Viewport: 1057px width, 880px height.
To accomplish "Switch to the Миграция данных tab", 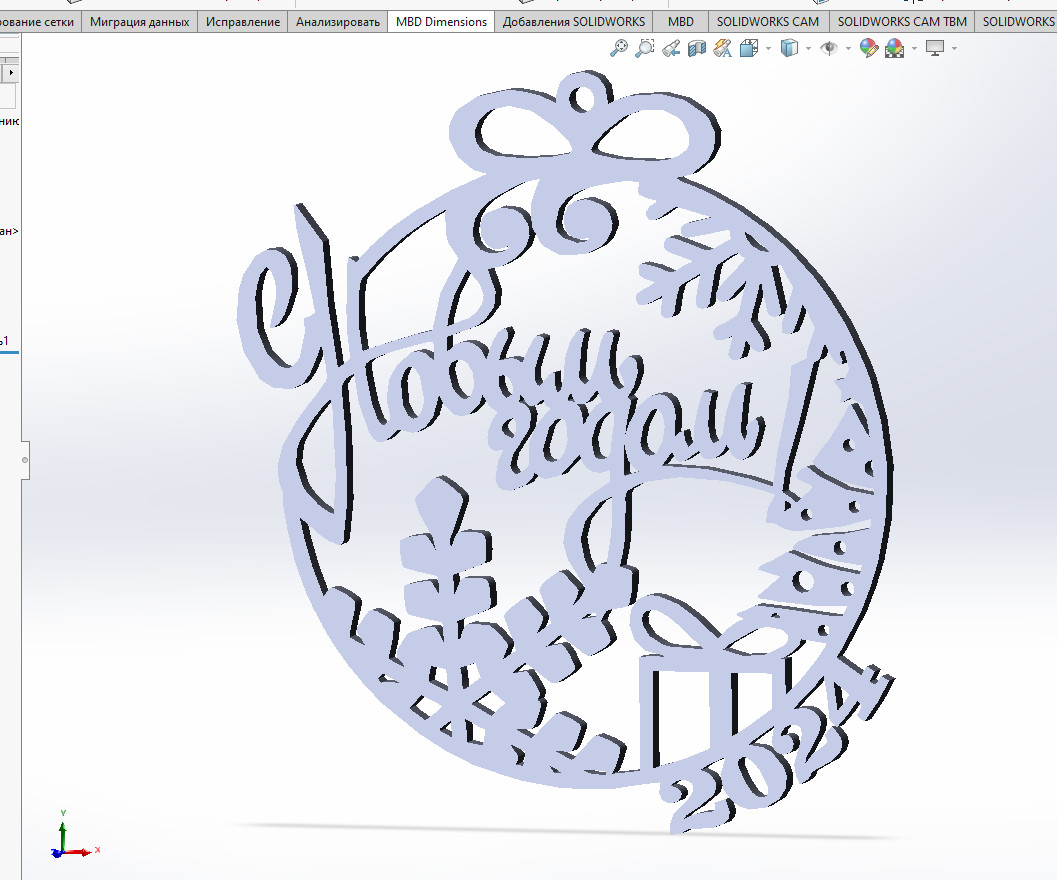I will (140, 22).
